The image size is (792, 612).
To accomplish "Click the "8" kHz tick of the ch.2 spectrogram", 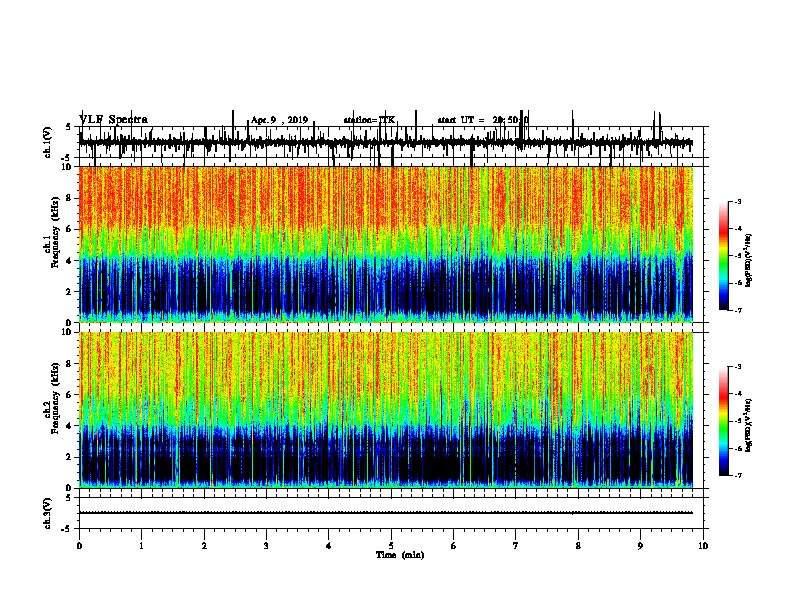I will [x=70, y=364].
